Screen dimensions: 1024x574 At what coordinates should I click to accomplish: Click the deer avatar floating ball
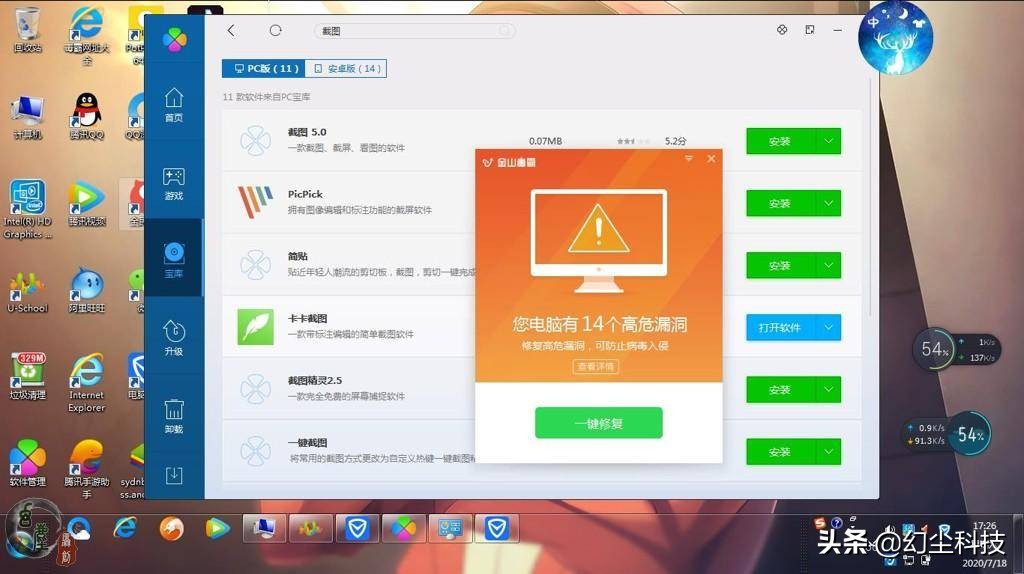click(x=895, y=37)
